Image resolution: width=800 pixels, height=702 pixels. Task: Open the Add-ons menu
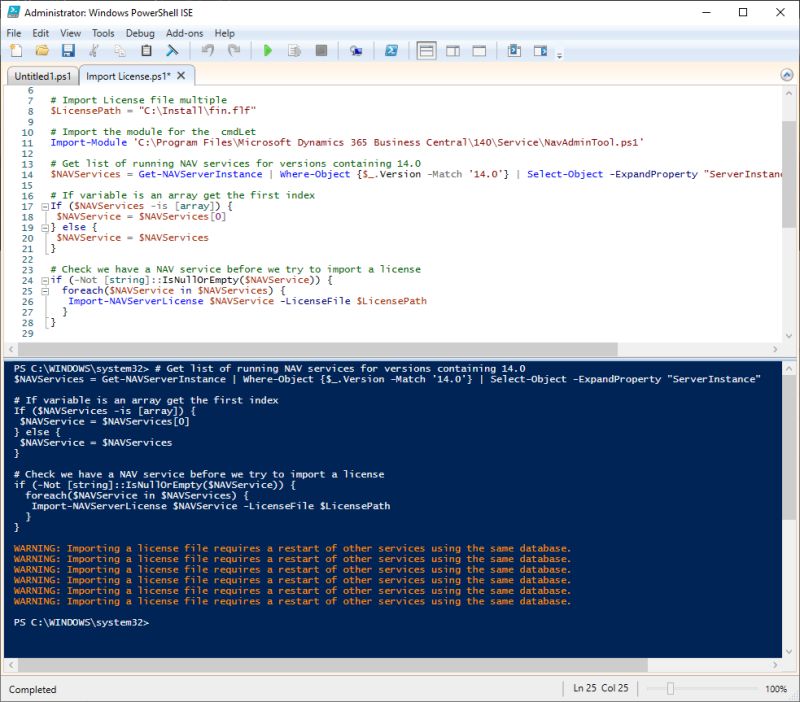(x=185, y=33)
